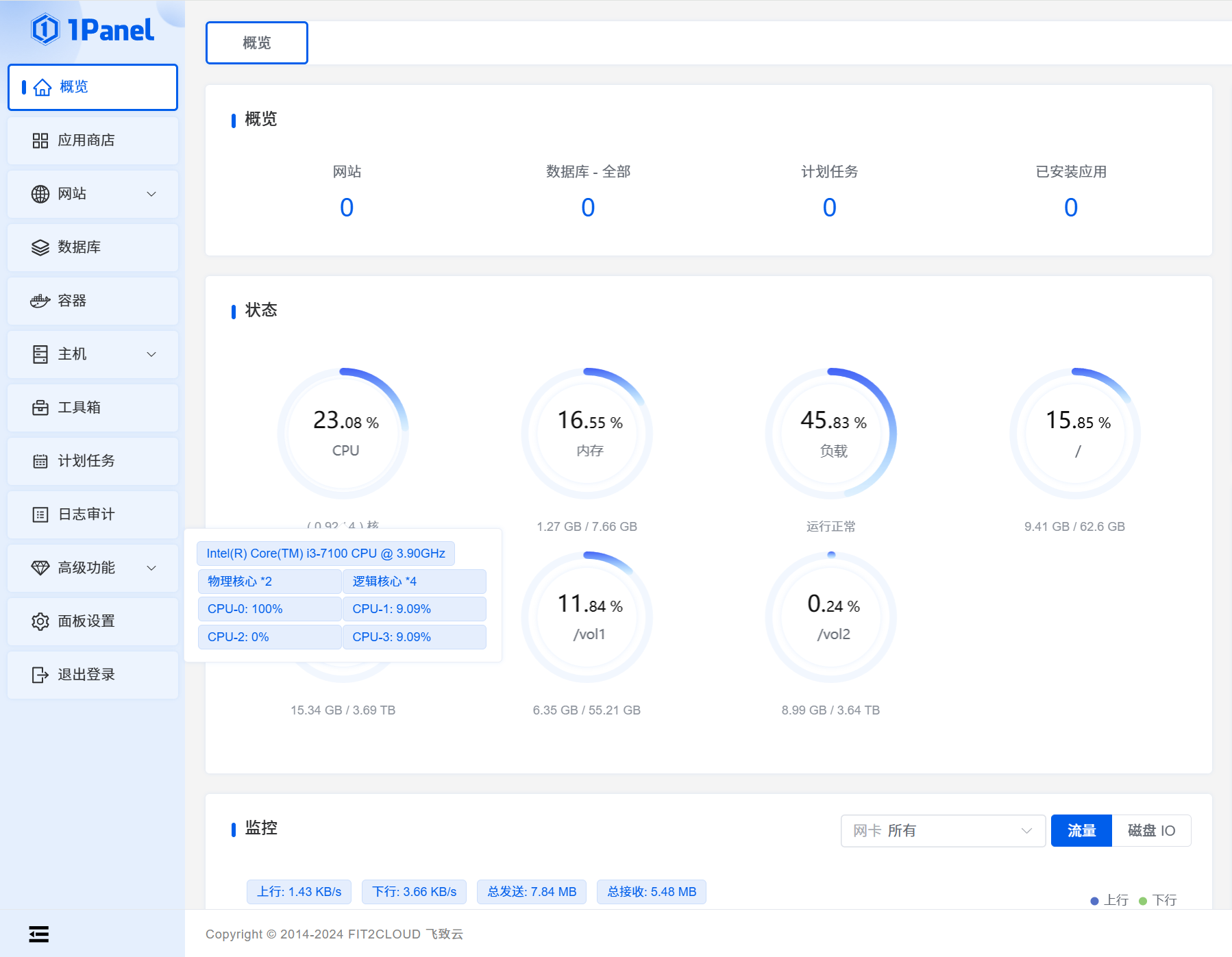1232x957 pixels.
Task: Open the 概览 home icon in sidebar
Action: 42,87
